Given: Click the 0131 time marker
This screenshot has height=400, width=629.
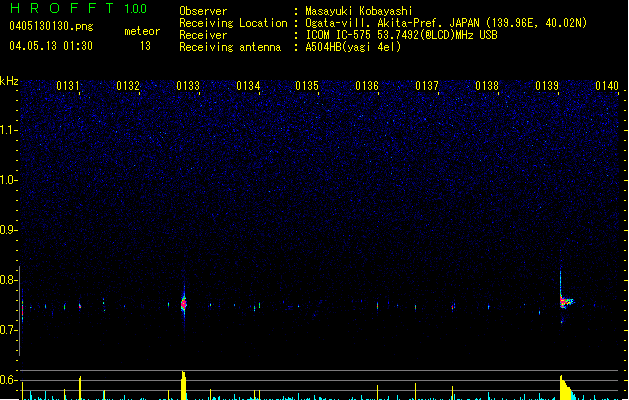Looking at the screenshot, I should coord(68,86).
